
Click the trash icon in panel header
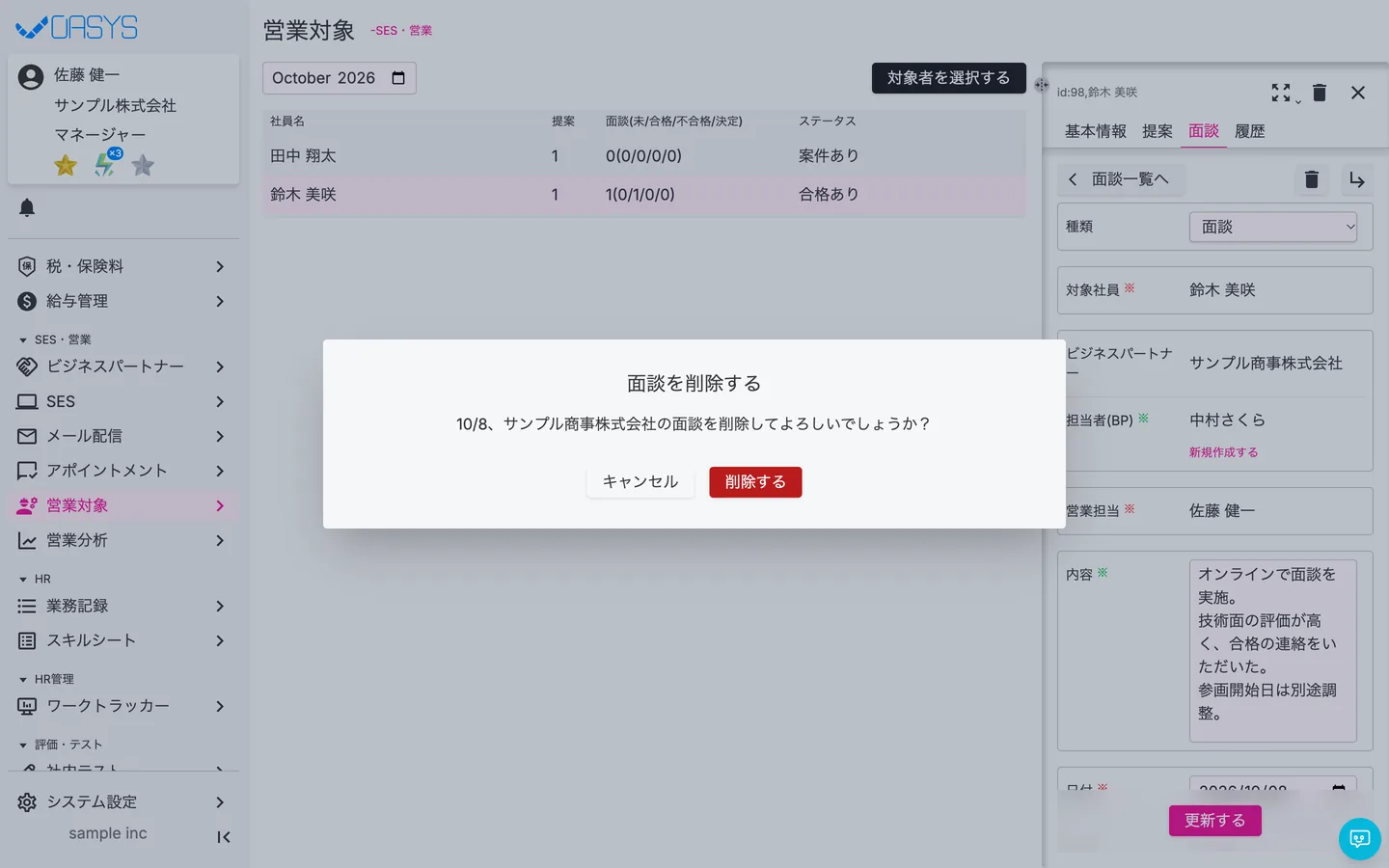1320,93
